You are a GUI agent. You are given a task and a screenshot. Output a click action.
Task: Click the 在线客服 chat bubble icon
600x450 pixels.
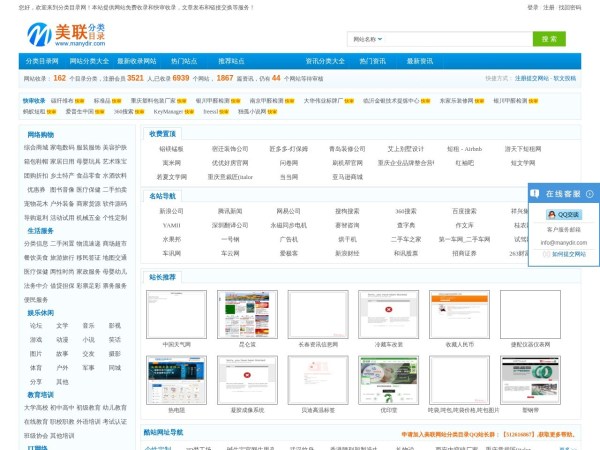[x=535, y=194]
